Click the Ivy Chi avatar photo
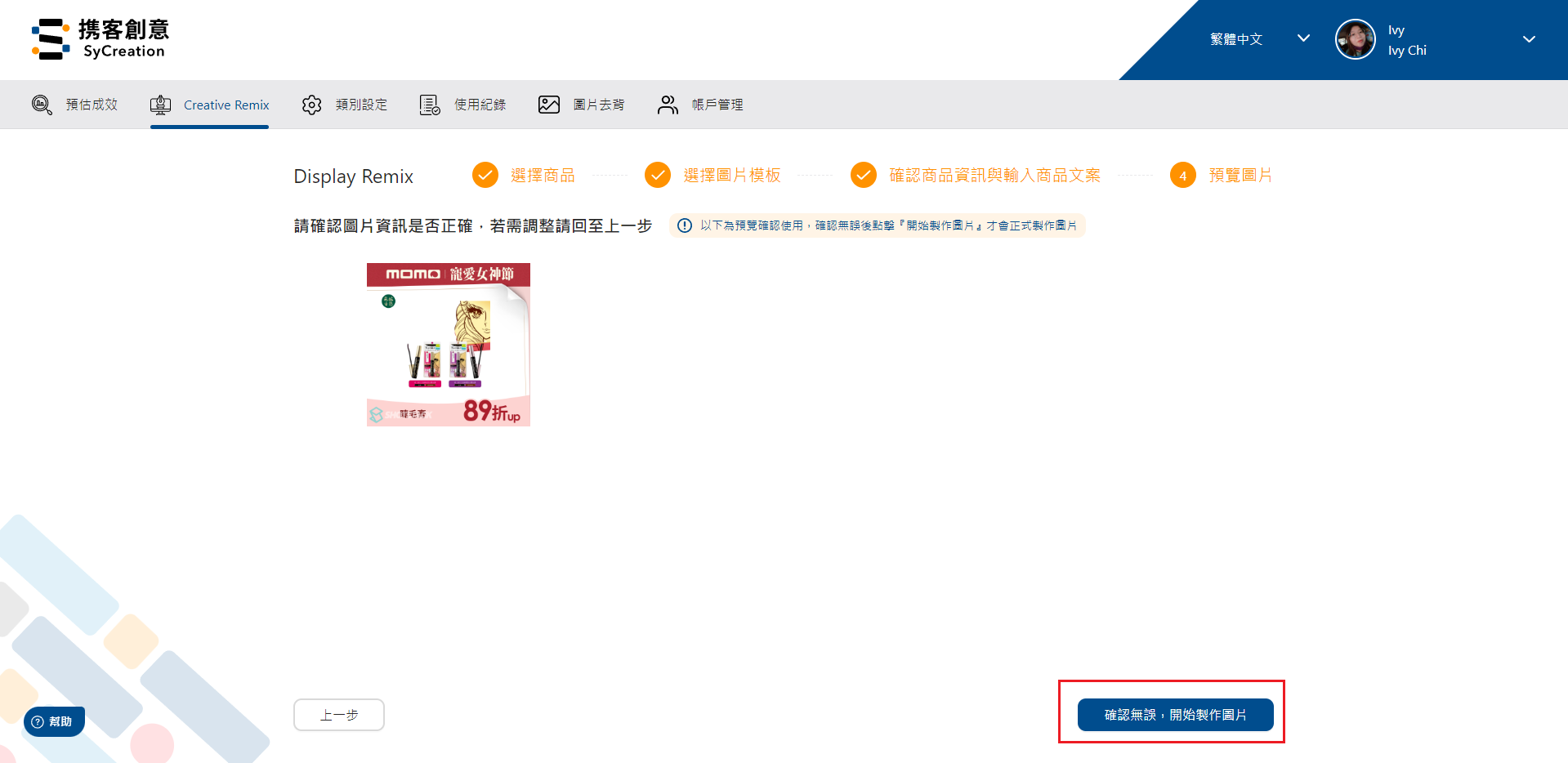This screenshot has height=763, width=1568. (1355, 39)
